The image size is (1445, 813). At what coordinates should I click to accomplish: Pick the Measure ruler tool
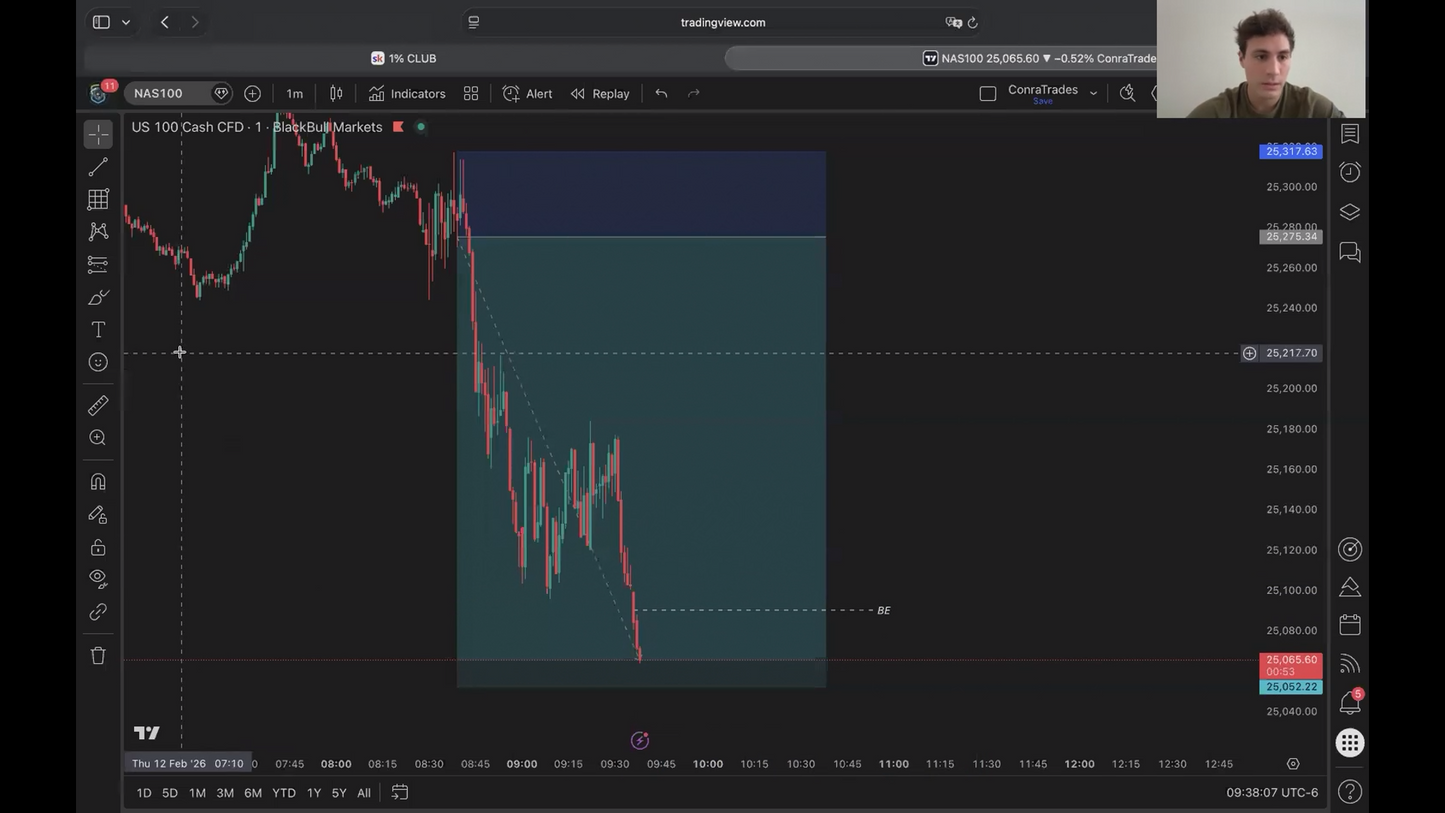tap(98, 405)
